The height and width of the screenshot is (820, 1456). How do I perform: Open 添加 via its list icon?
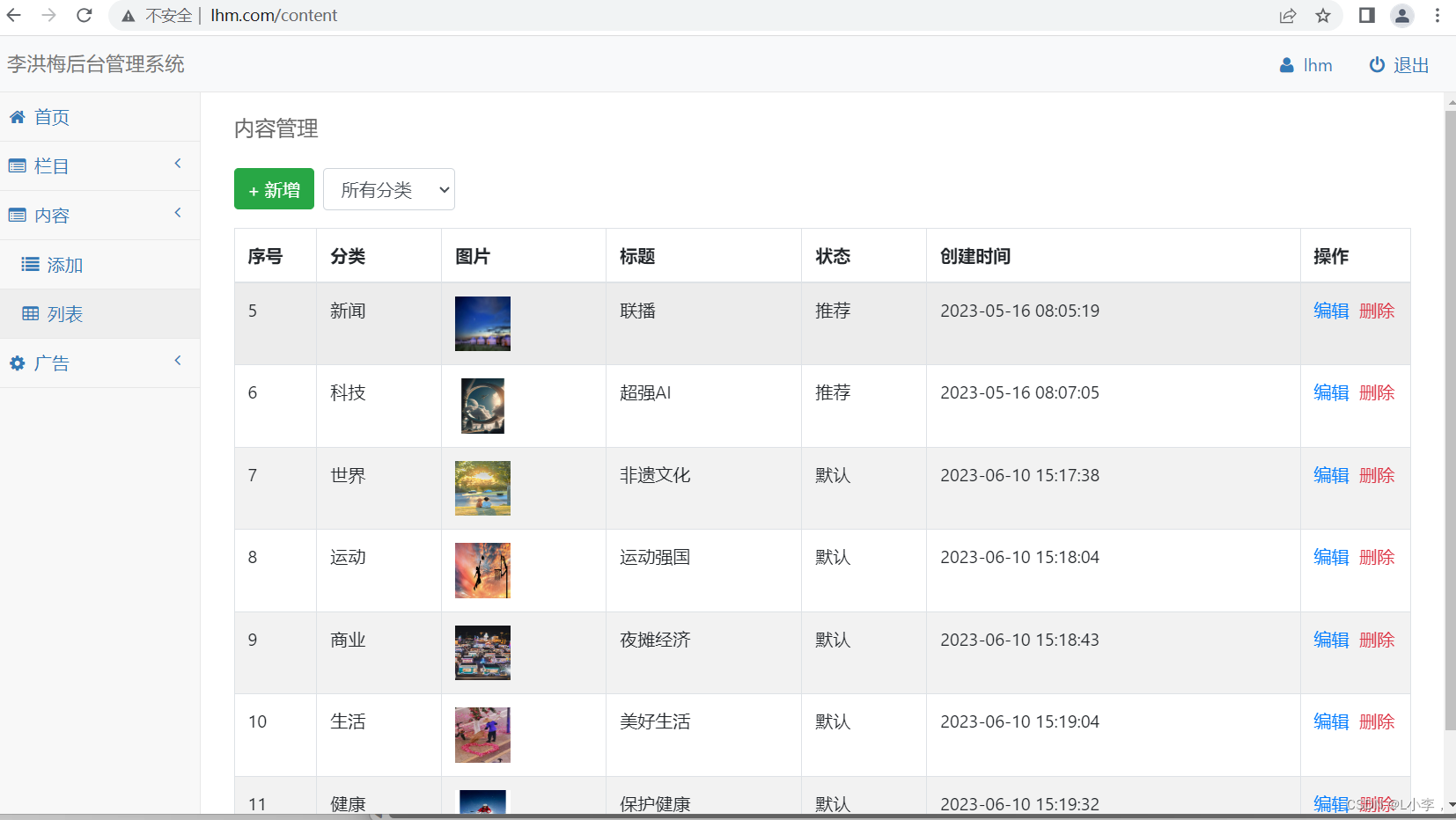point(31,264)
